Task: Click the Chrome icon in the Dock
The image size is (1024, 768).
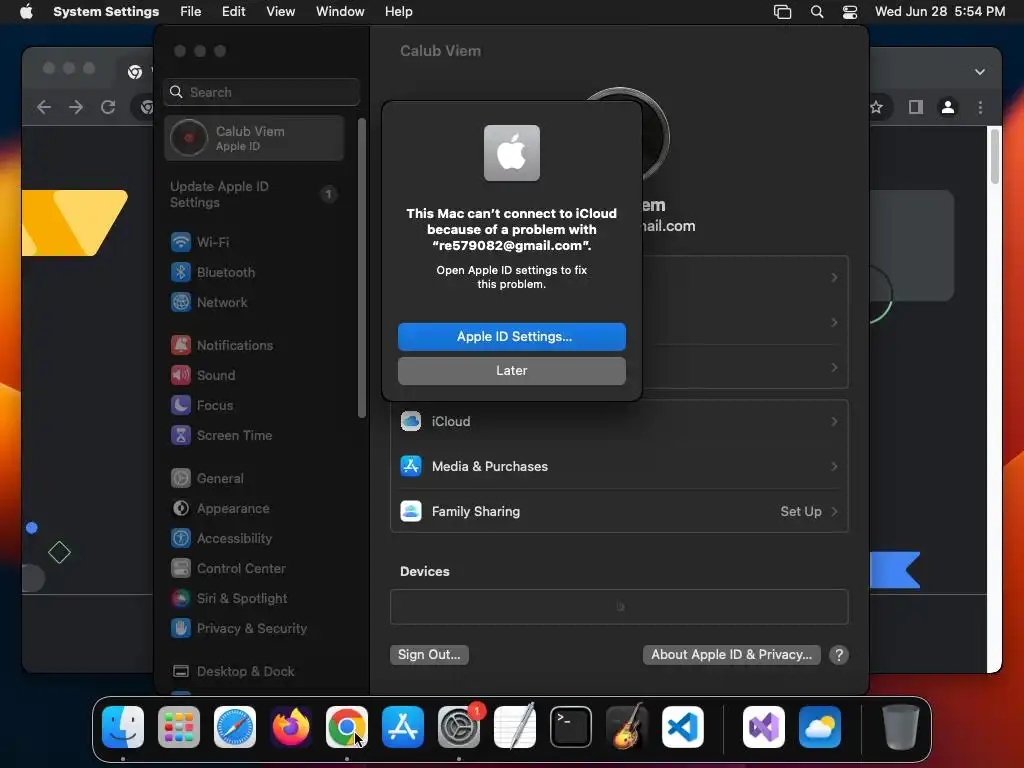Action: pyautogui.click(x=347, y=727)
